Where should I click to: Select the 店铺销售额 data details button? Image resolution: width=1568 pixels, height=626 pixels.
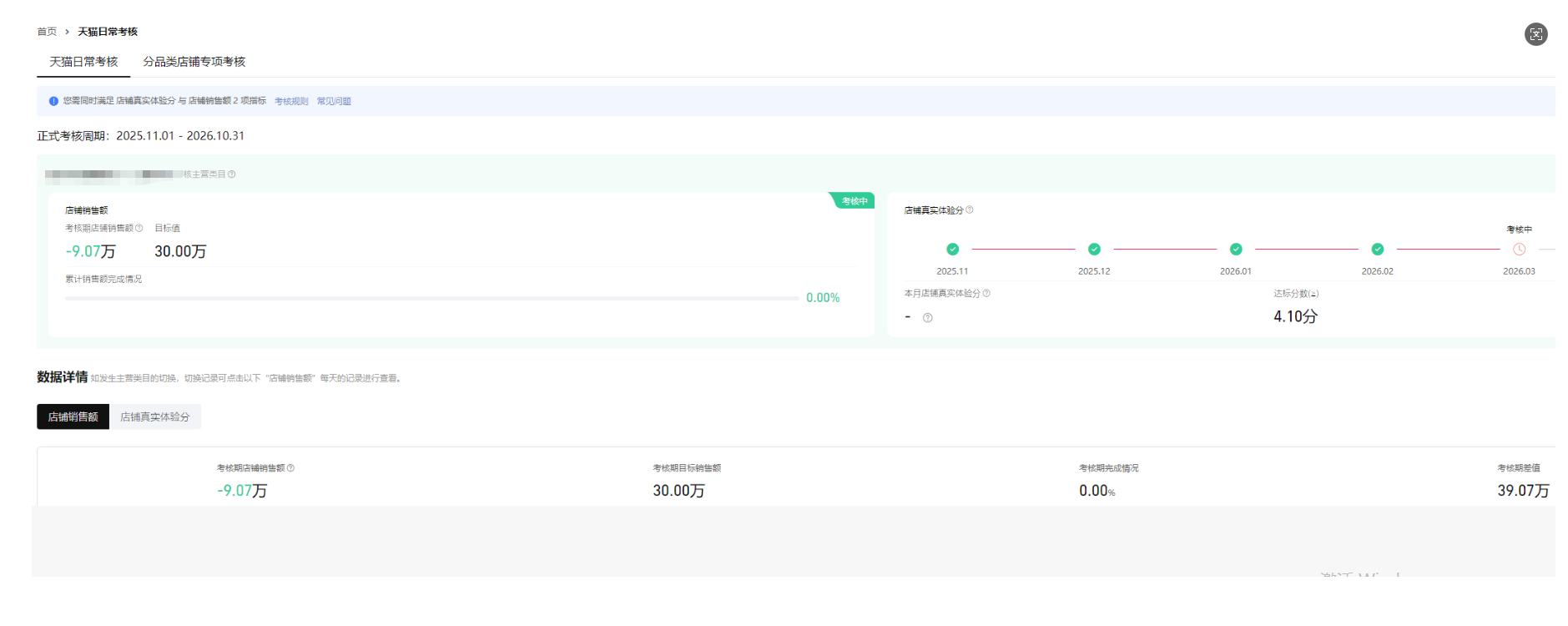(x=73, y=416)
